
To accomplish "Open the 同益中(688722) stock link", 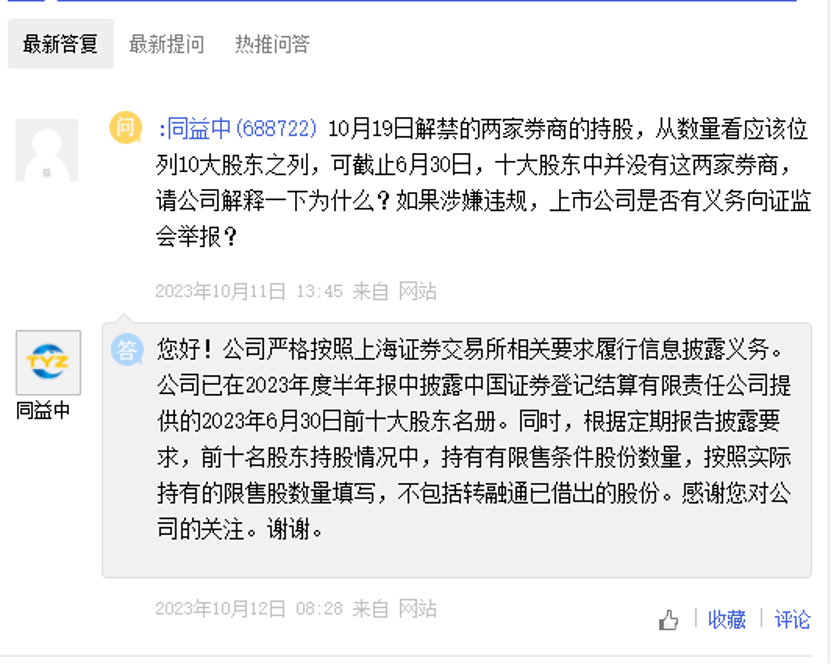I will click(x=240, y=128).
